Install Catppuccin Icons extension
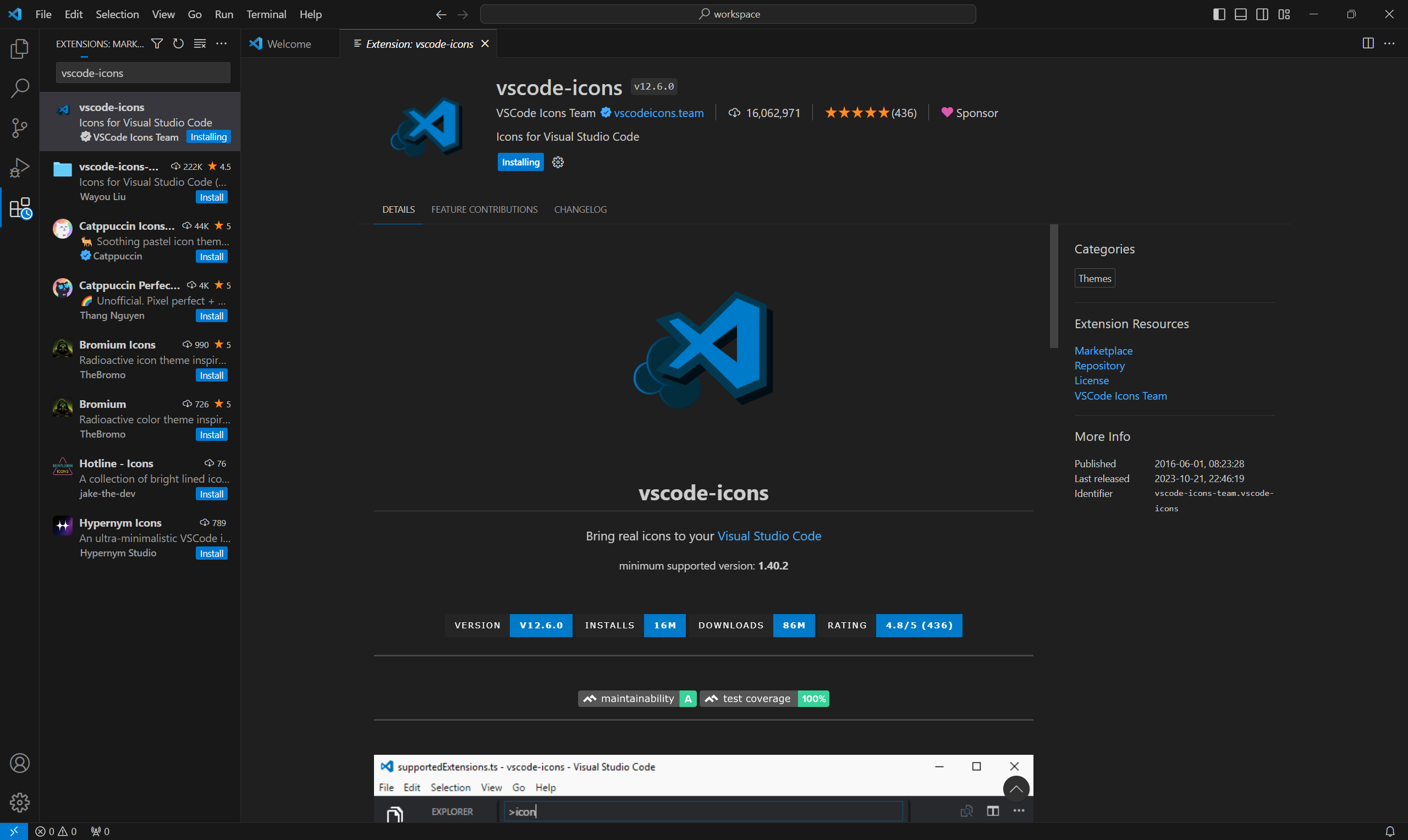Screen dimensions: 1408x840 pyautogui.click(x=212, y=256)
